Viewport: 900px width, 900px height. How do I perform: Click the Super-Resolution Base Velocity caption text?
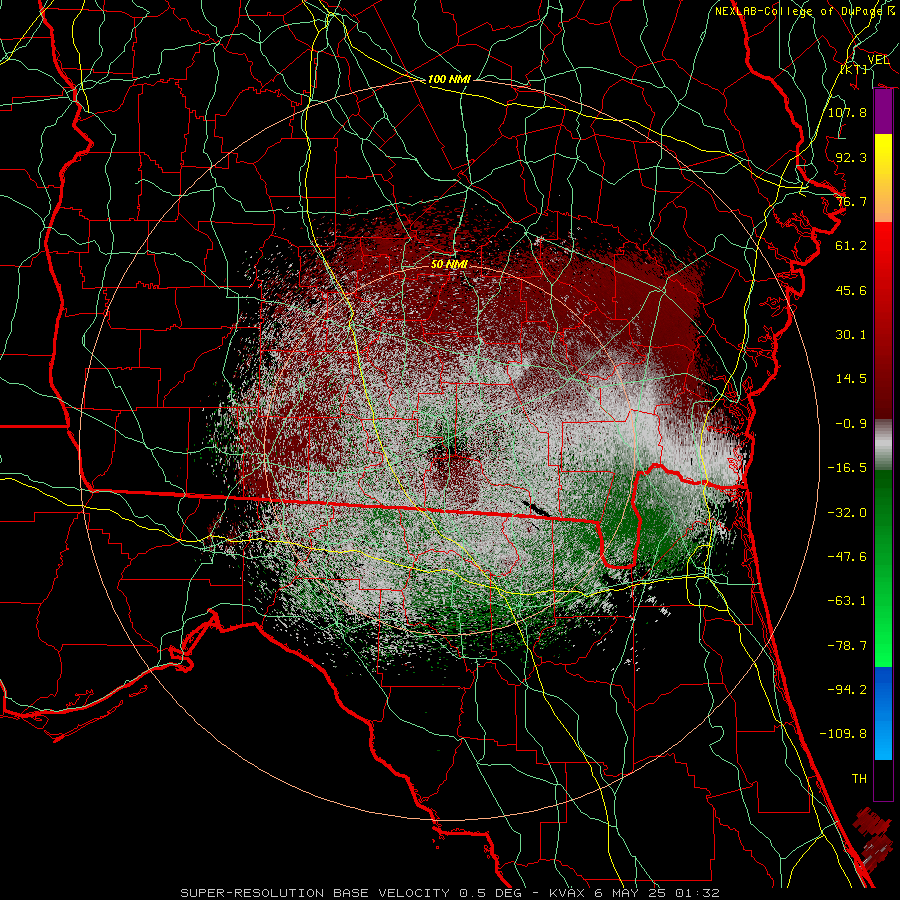click(449, 893)
